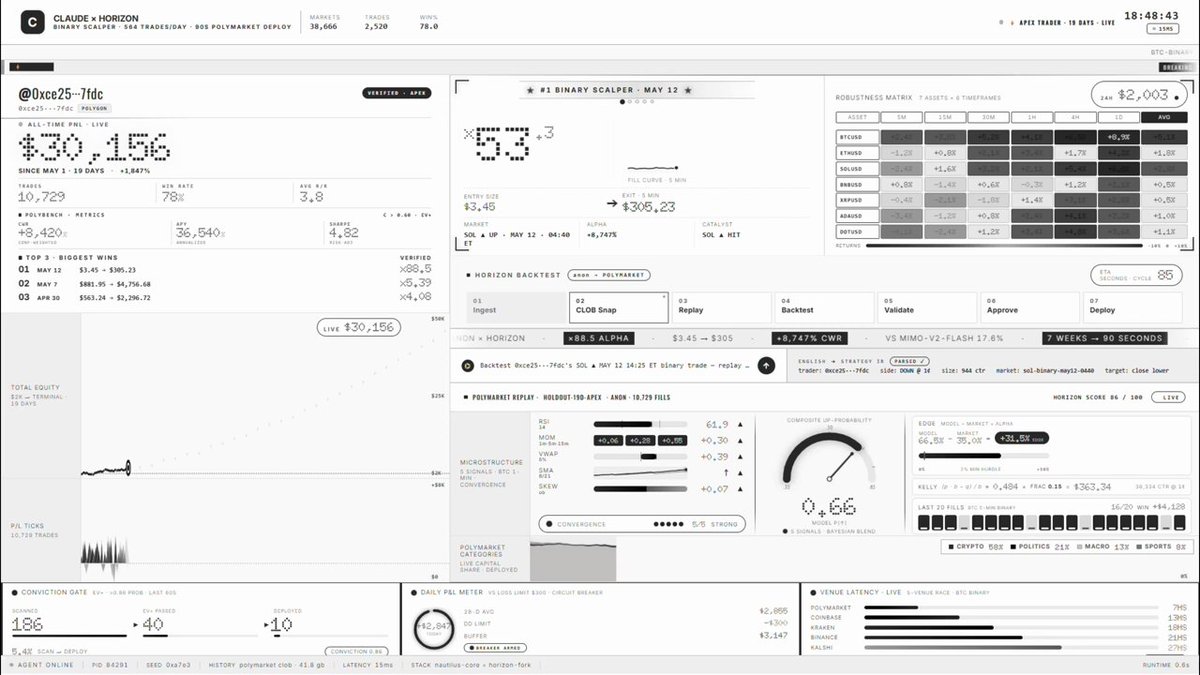1200x675 pixels.
Task: Click the PARSED ✓ status pill
Action: (x=908, y=360)
